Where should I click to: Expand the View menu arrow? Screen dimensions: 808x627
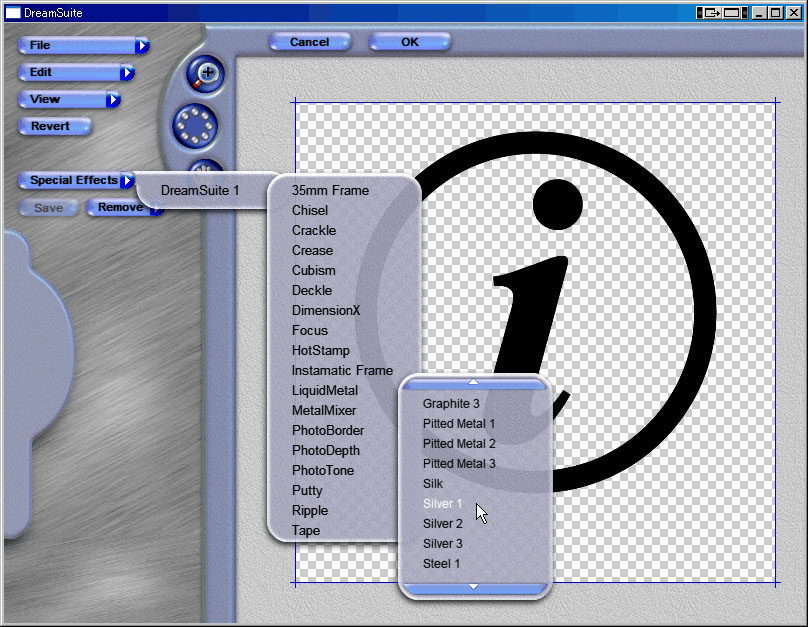tap(113, 100)
